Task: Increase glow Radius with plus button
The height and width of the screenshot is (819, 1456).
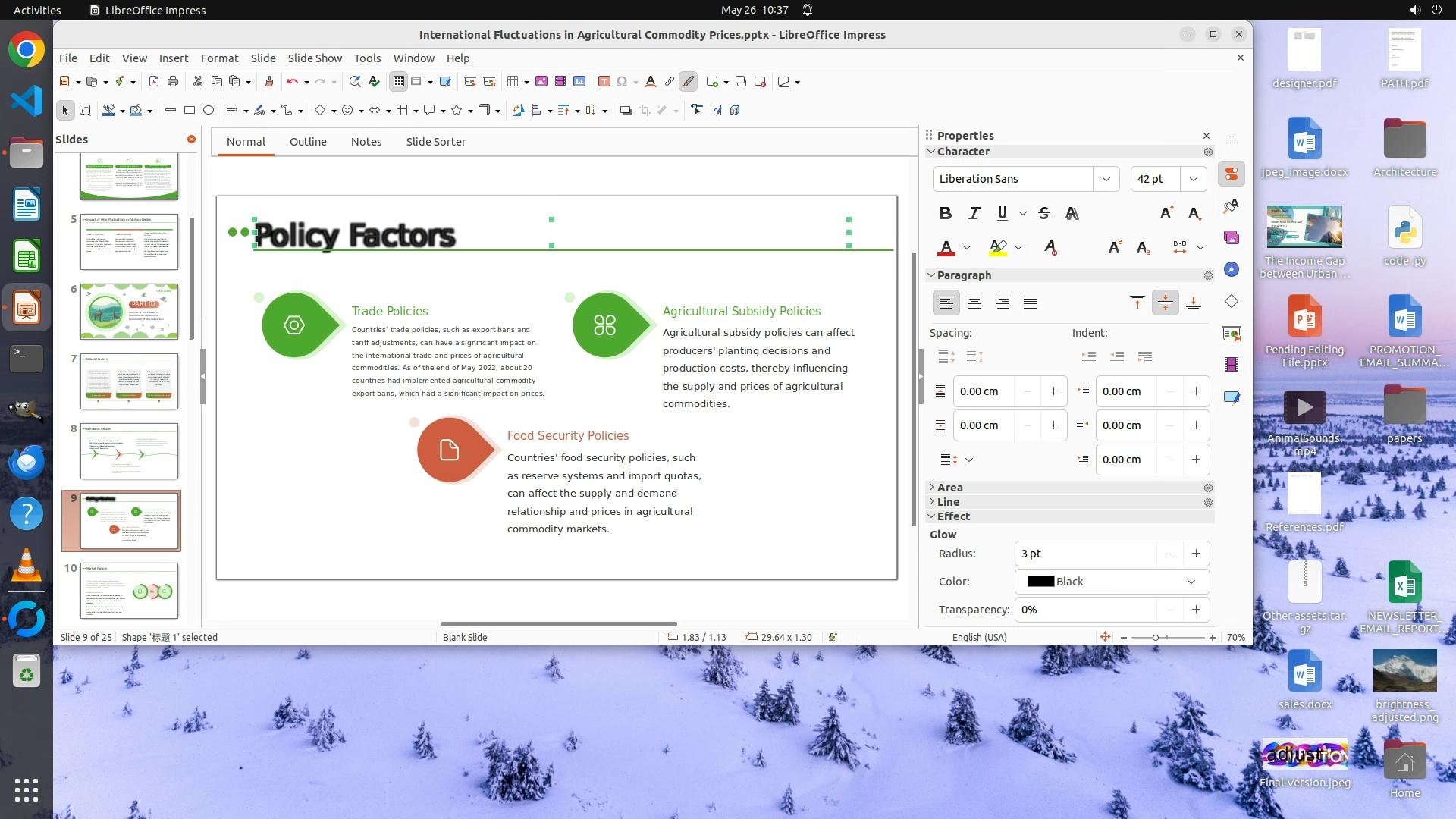Action: coord(1196,554)
